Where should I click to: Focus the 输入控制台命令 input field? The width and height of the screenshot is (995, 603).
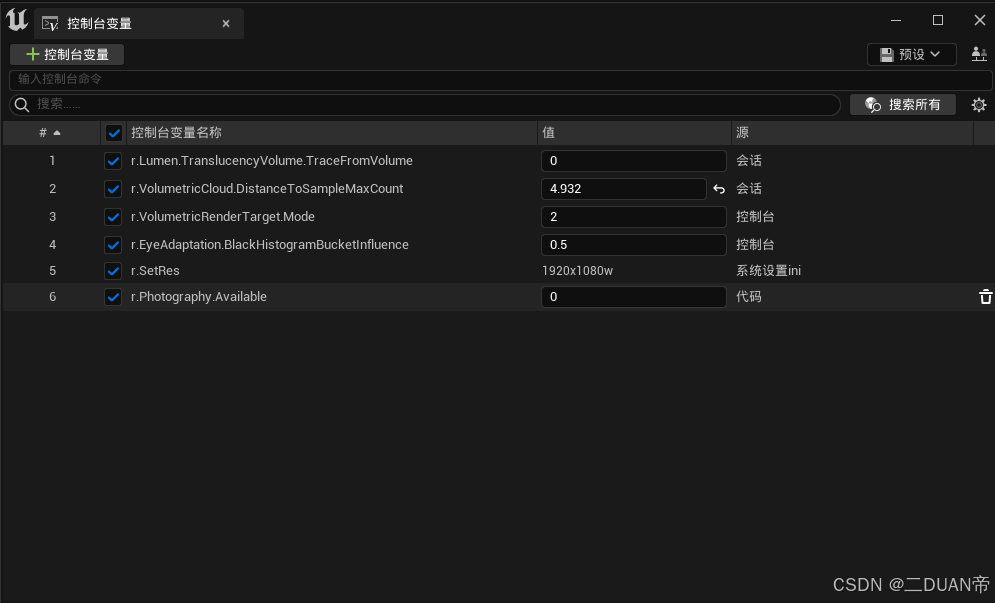[500, 79]
